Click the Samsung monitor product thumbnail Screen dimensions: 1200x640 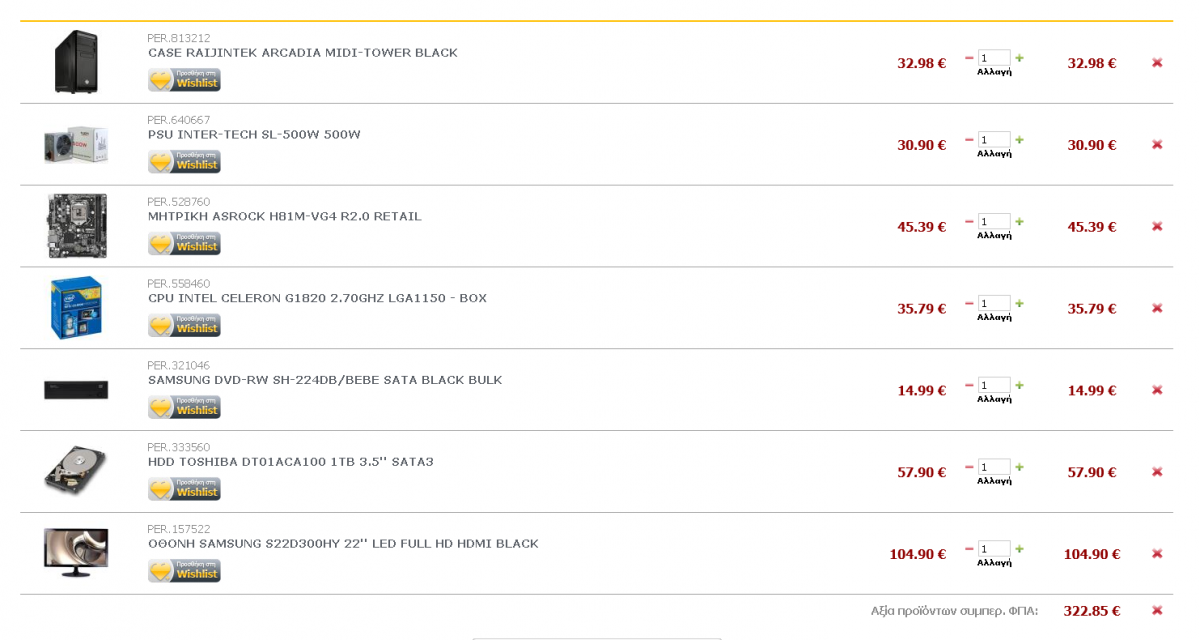76,553
